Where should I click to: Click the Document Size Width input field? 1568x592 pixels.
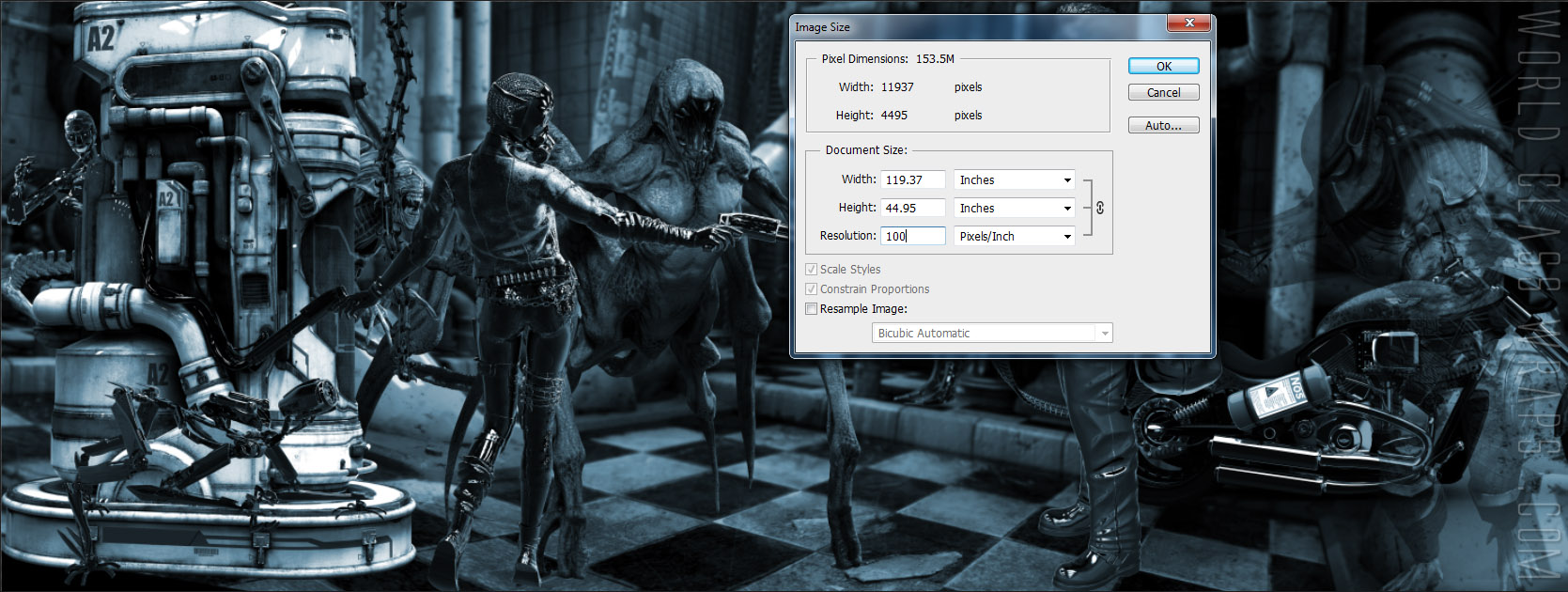[x=913, y=179]
